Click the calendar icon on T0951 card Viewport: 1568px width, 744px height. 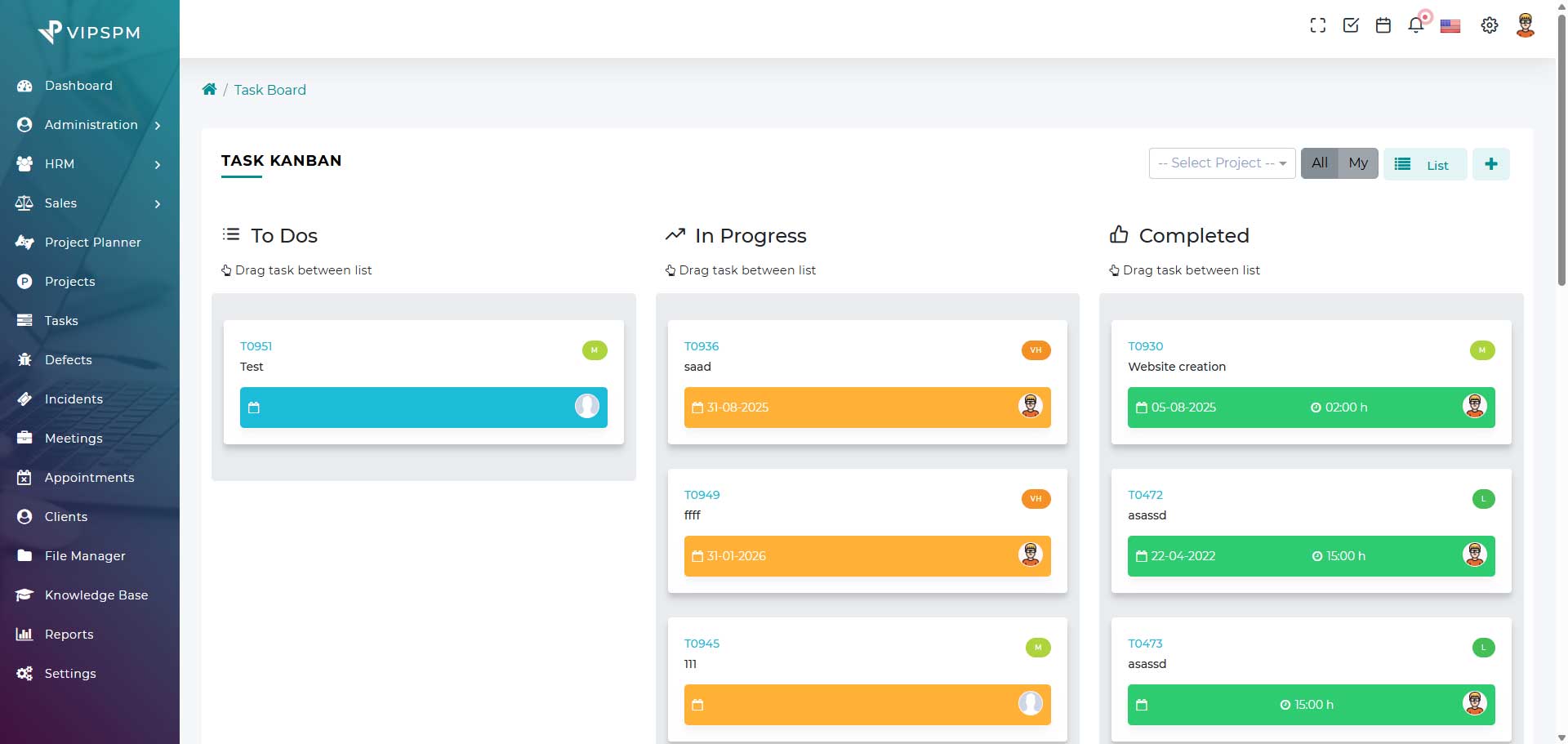coord(254,408)
